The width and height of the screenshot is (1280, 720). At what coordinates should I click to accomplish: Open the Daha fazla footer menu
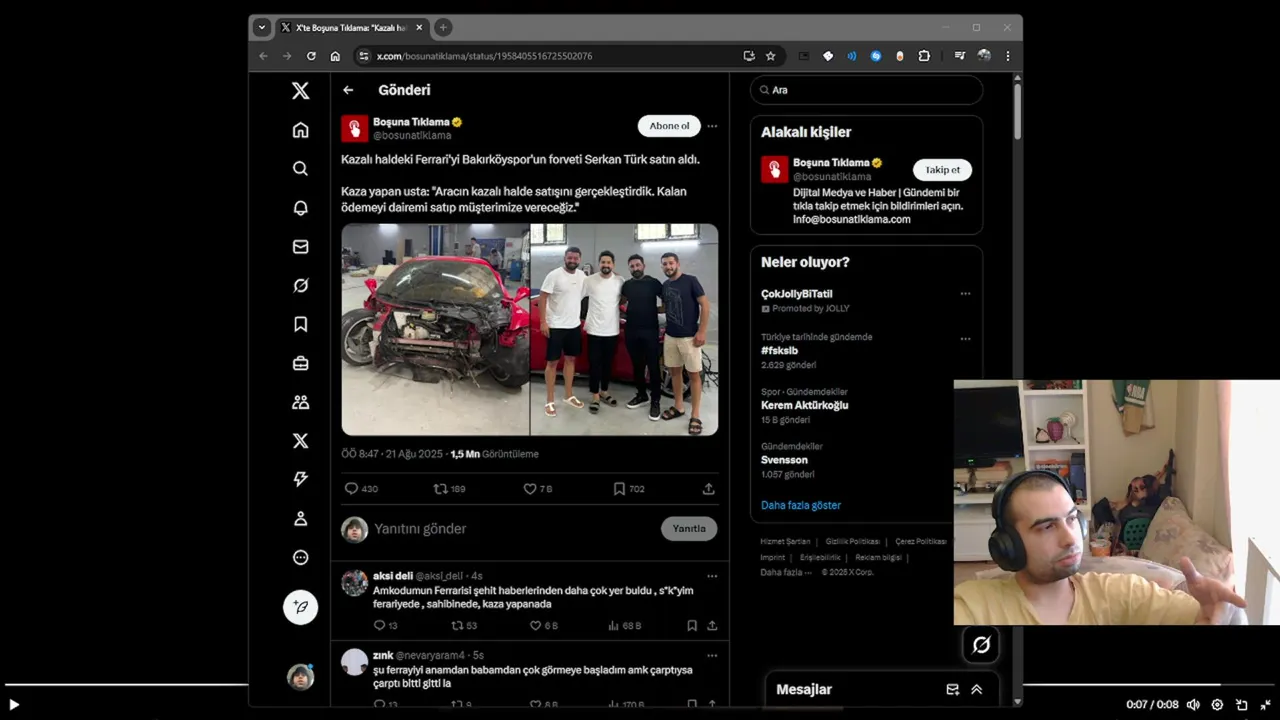tap(785, 572)
